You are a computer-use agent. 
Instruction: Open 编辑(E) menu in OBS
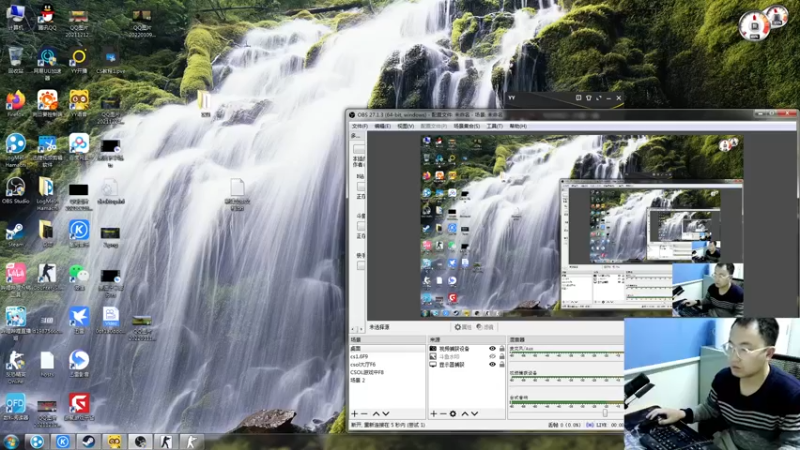pyautogui.click(x=382, y=126)
